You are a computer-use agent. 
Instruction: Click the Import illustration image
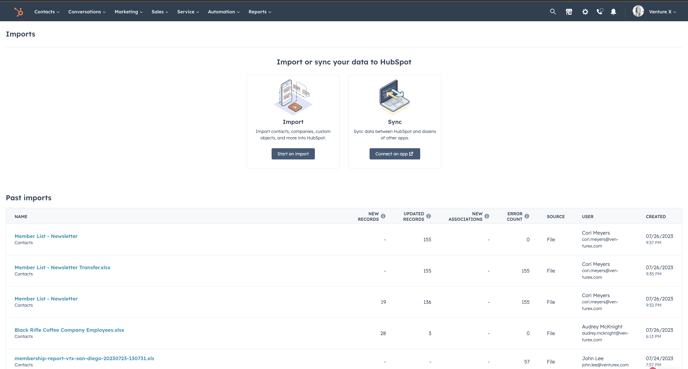point(293,97)
